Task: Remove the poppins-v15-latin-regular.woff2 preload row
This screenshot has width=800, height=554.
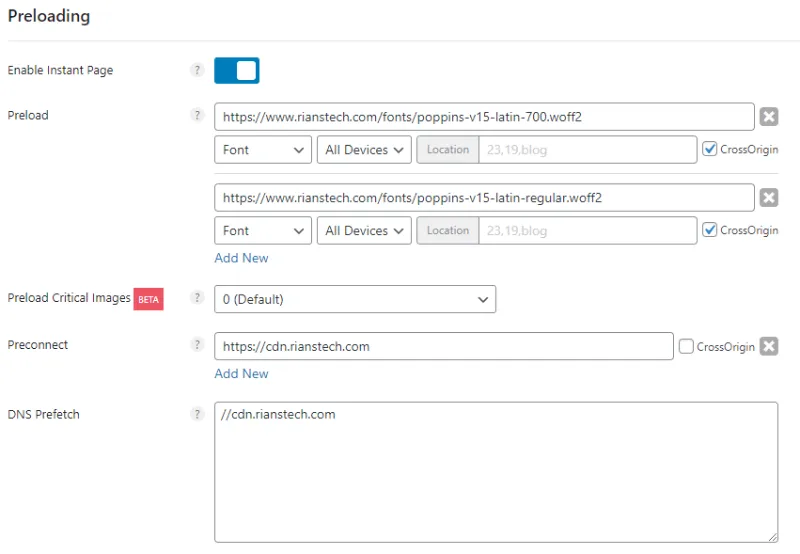Action: tap(768, 198)
